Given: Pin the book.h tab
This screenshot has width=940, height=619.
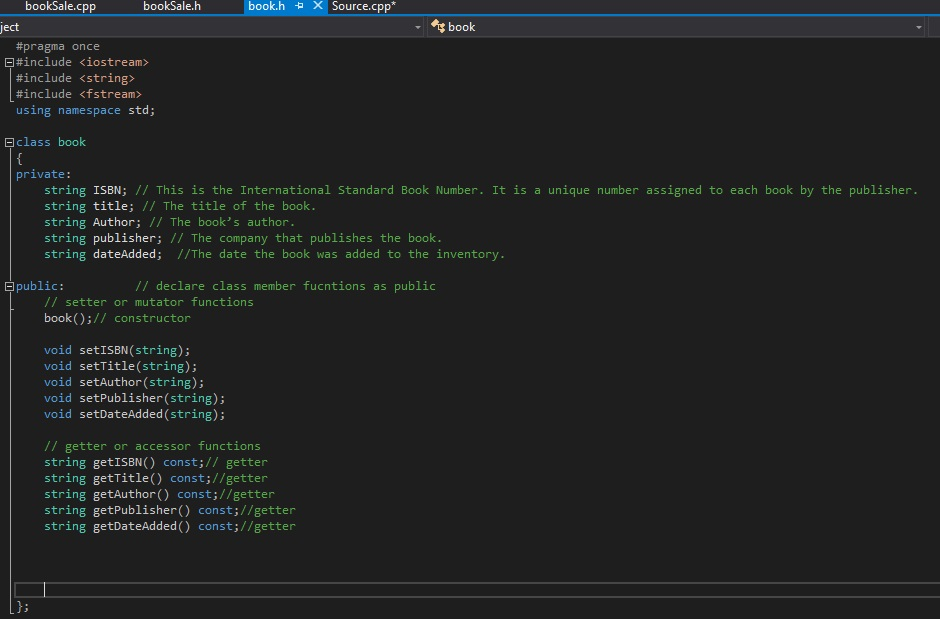Looking at the screenshot, I should click(300, 6).
